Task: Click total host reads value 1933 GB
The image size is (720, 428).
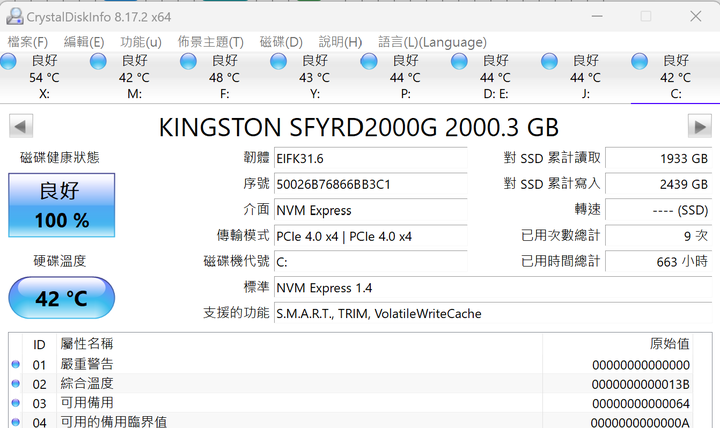Action: click(x=658, y=158)
